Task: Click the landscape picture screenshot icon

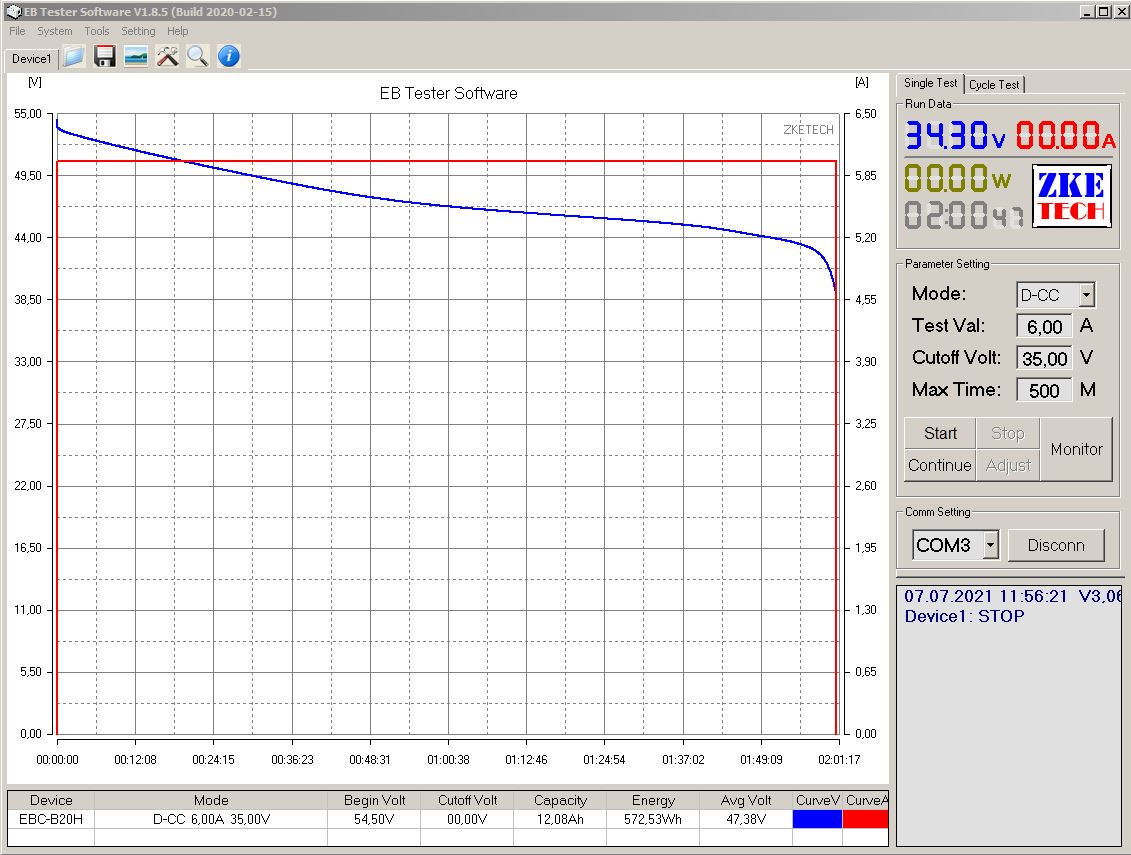Action: click(135, 57)
